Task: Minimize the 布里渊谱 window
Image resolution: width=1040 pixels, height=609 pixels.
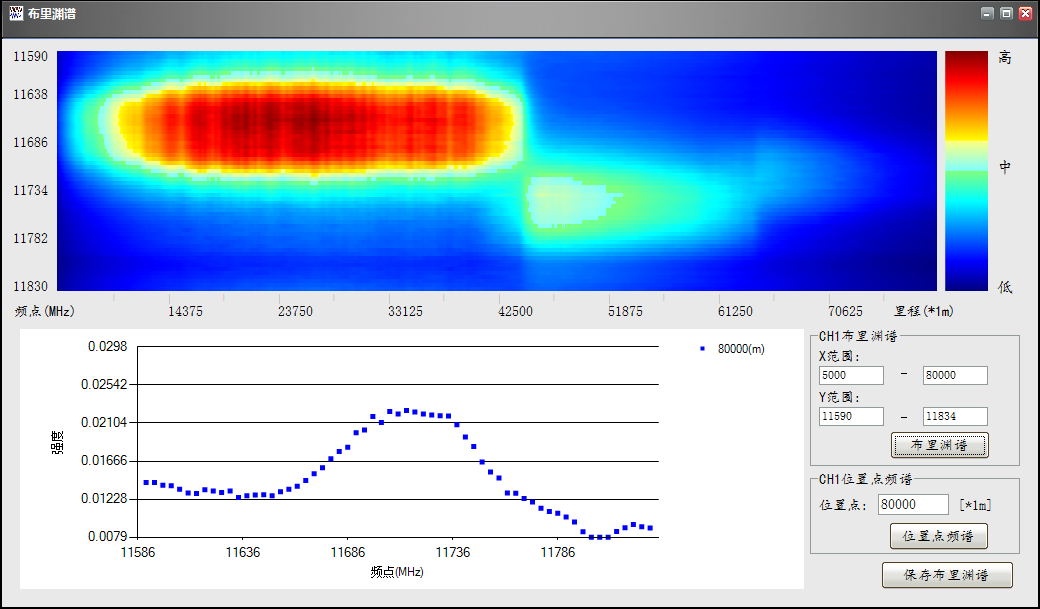Action: coord(987,14)
